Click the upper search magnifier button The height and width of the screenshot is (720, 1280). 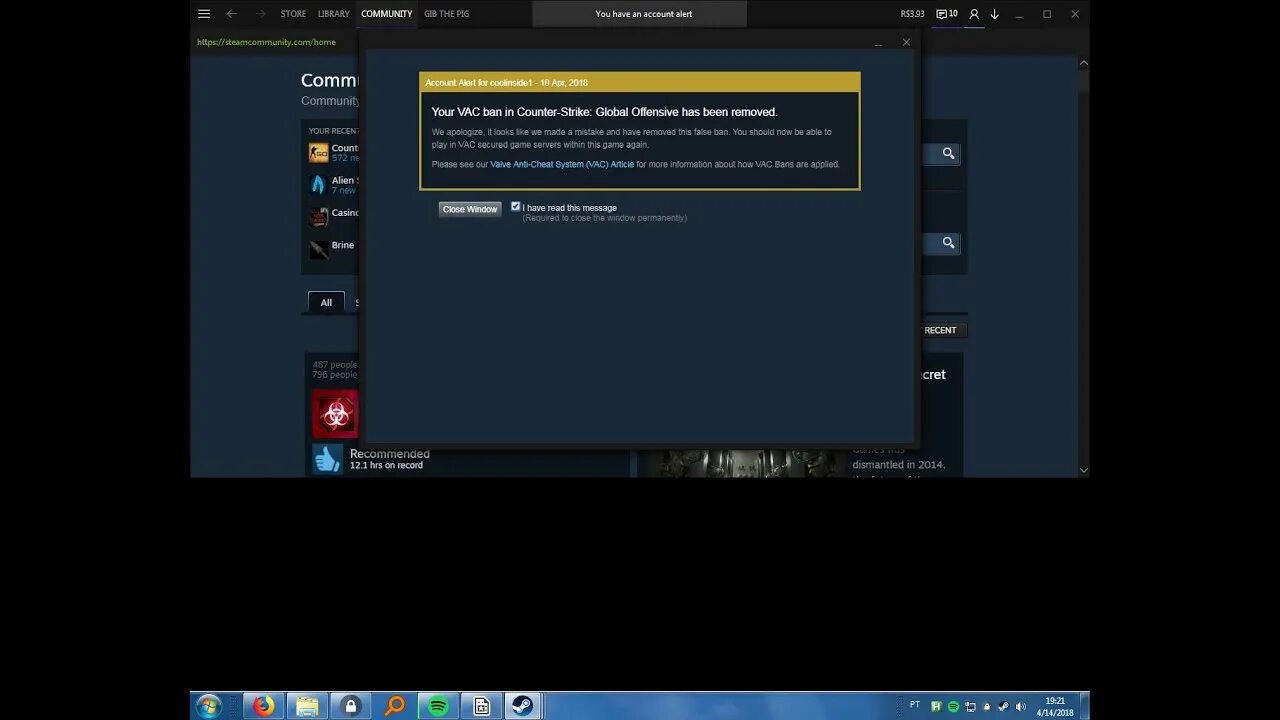point(948,153)
